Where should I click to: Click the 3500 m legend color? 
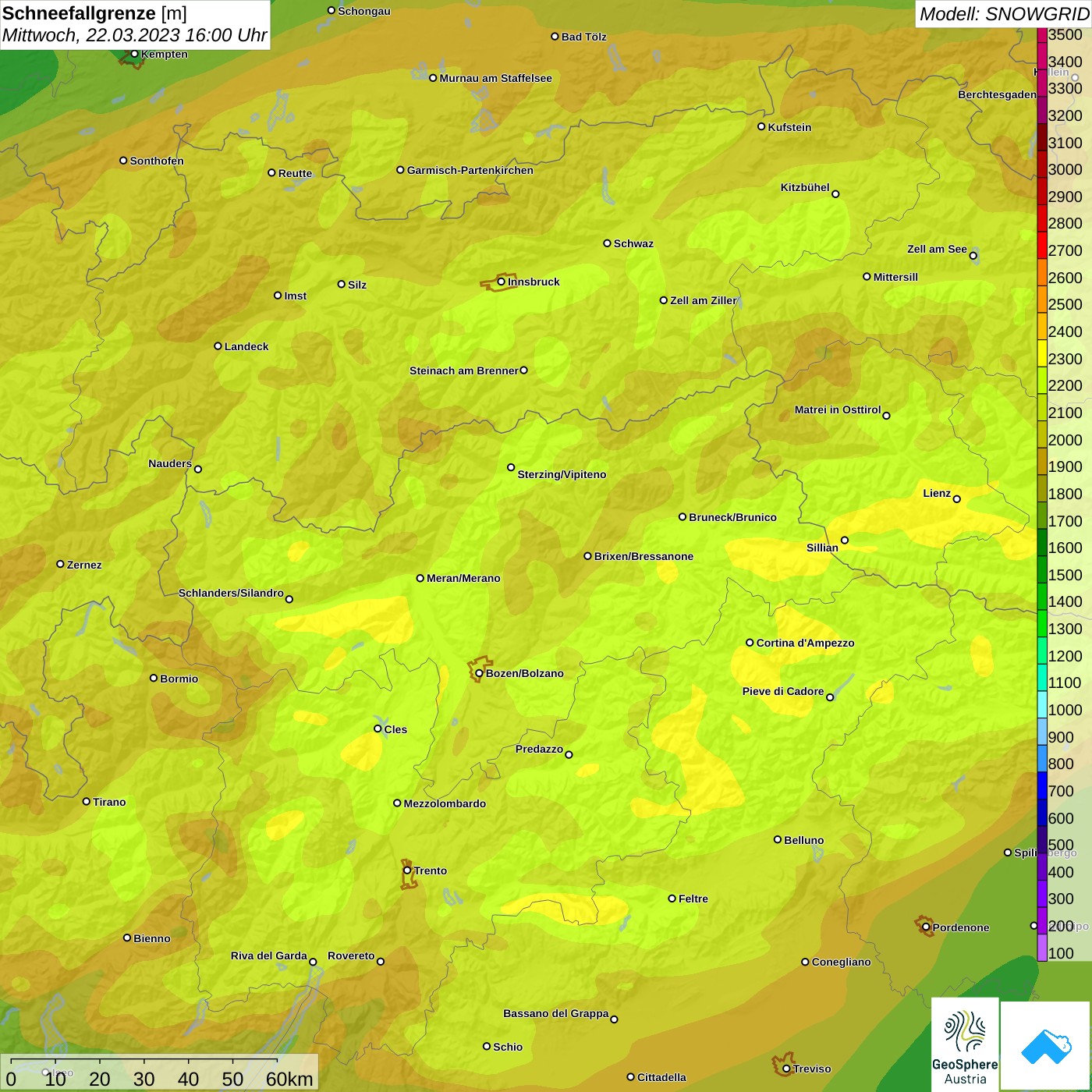[1042, 34]
